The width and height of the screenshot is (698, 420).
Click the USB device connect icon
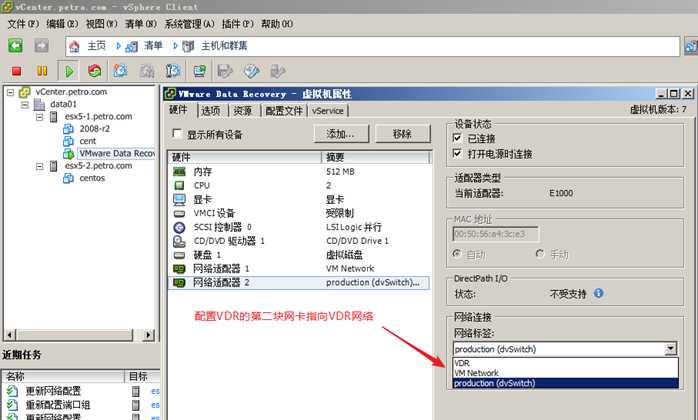(277, 71)
